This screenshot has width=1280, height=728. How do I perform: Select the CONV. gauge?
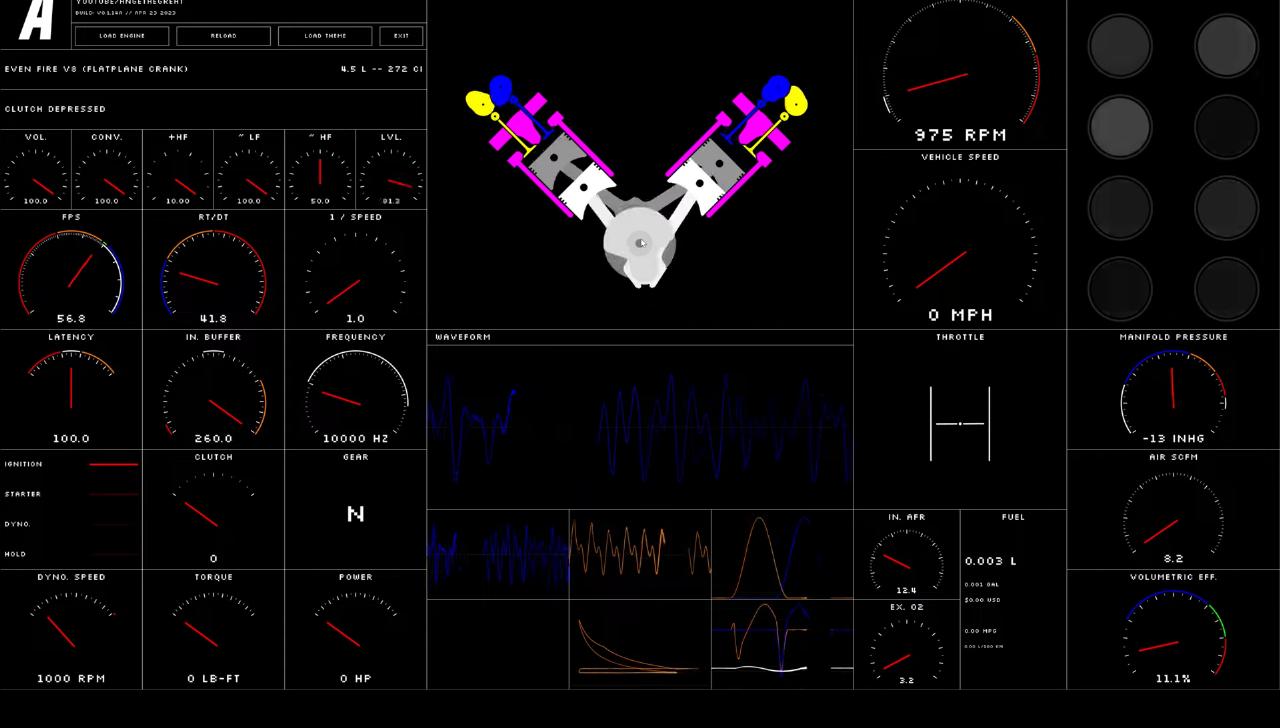click(x=107, y=169)
